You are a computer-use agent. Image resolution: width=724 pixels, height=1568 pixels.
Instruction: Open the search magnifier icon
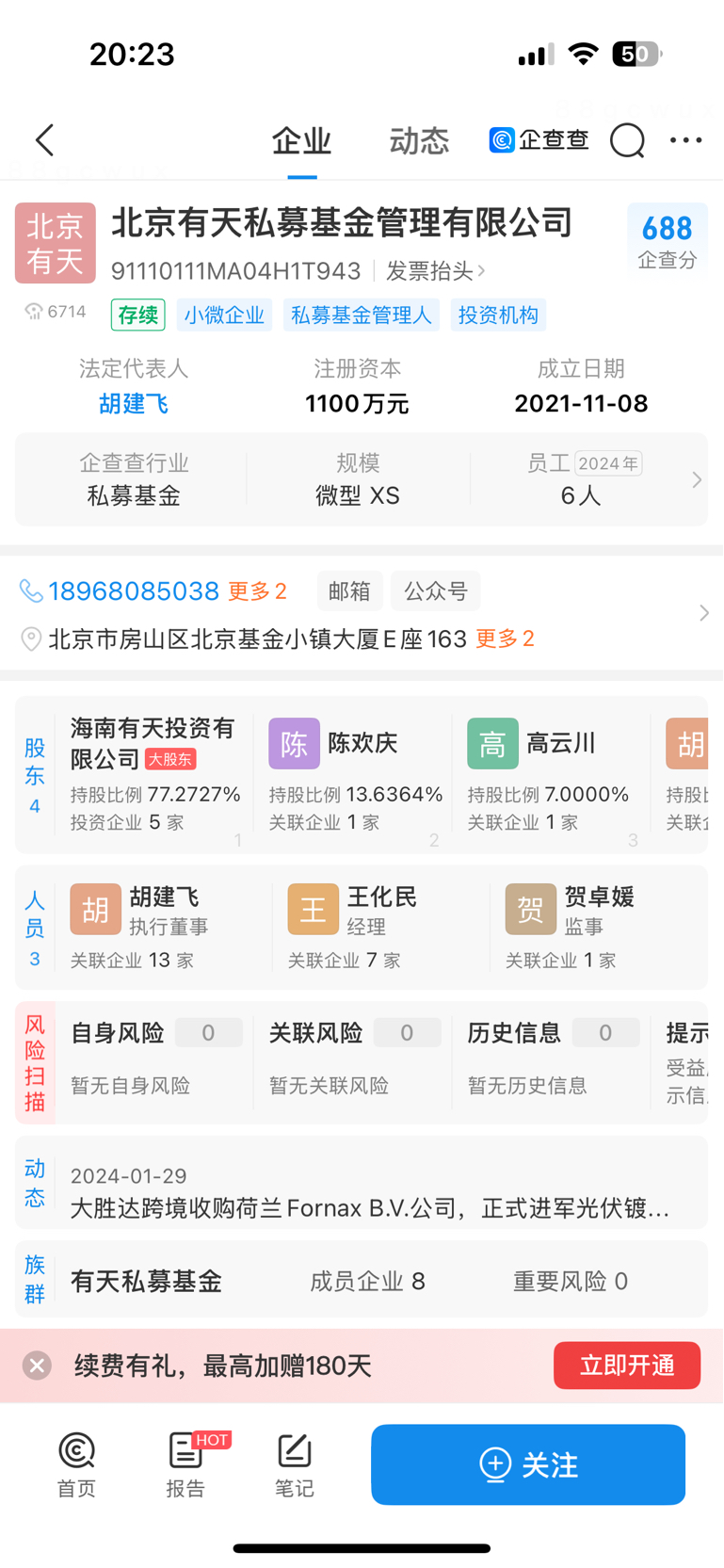[x=627, y=141]
